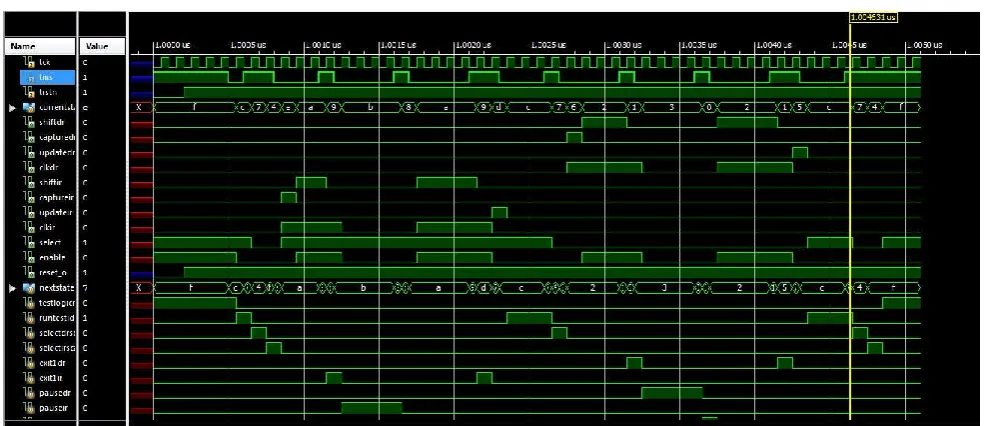Click nextstate segment labeled 'f' at start
This screenshot has width=989, height=426.
point(190,287)
